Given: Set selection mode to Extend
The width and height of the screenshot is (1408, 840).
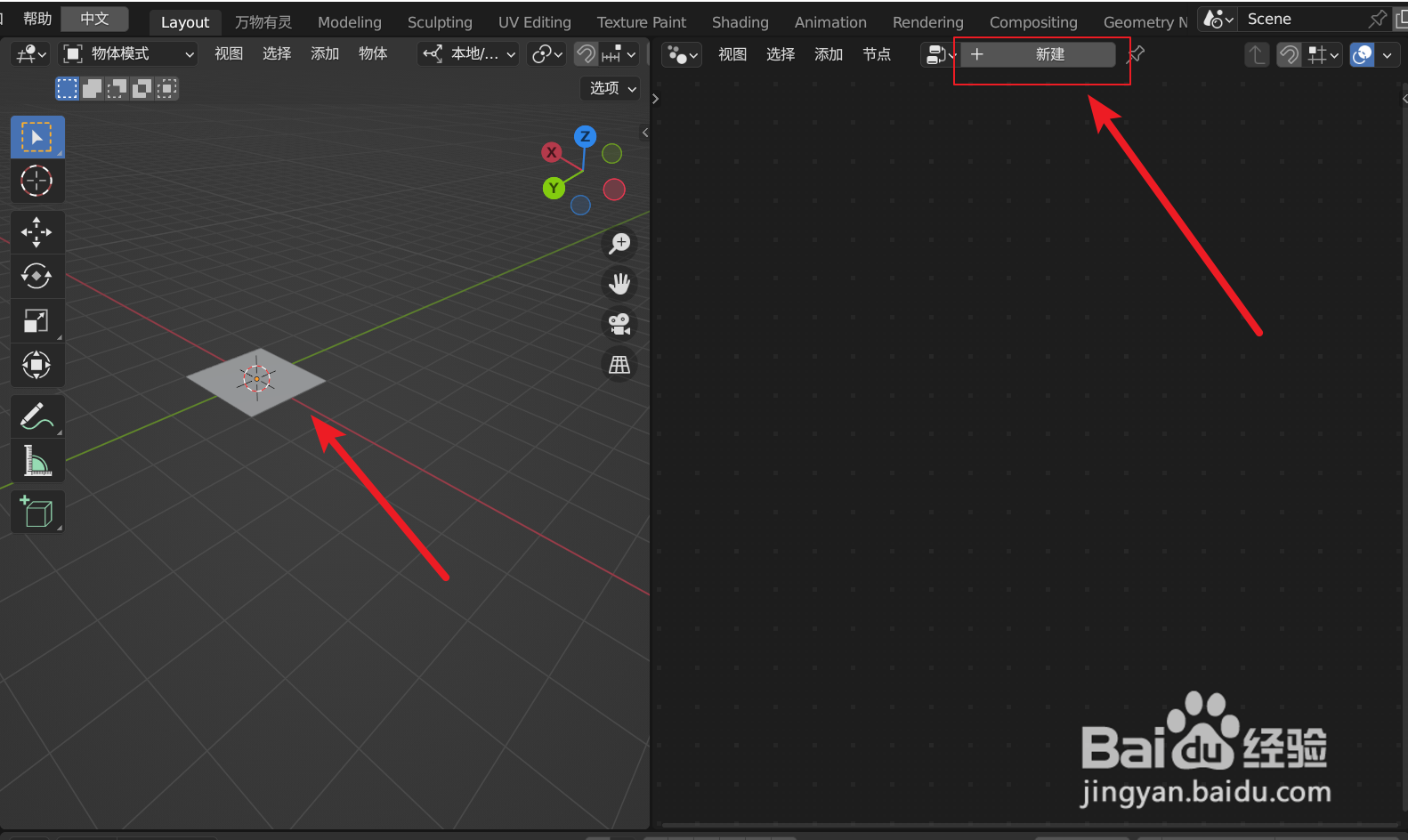Looking at the screenshot, I should (x=93, y=88).
